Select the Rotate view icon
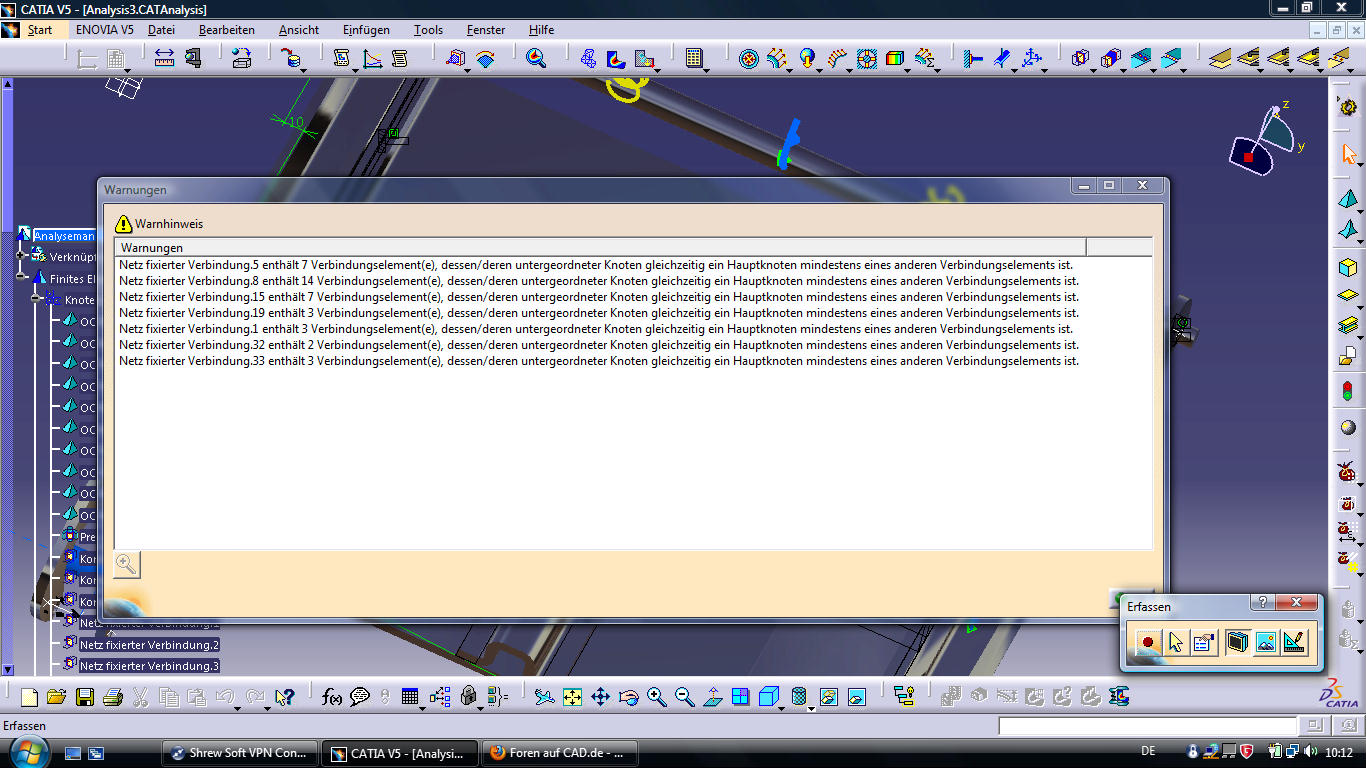 point(628,697)
